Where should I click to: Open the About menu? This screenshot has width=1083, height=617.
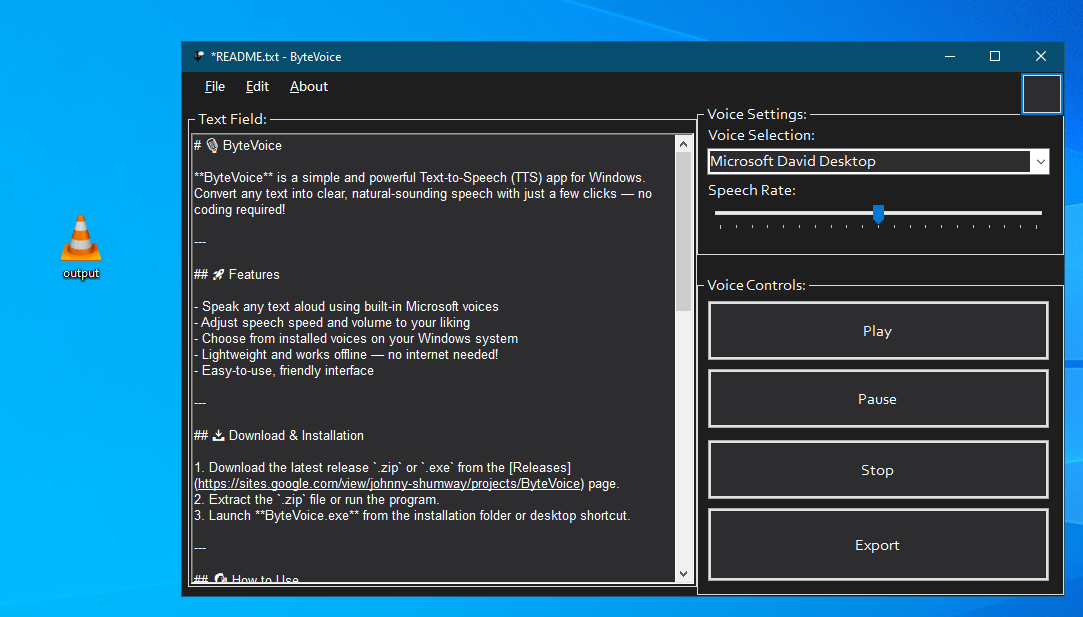309,86
